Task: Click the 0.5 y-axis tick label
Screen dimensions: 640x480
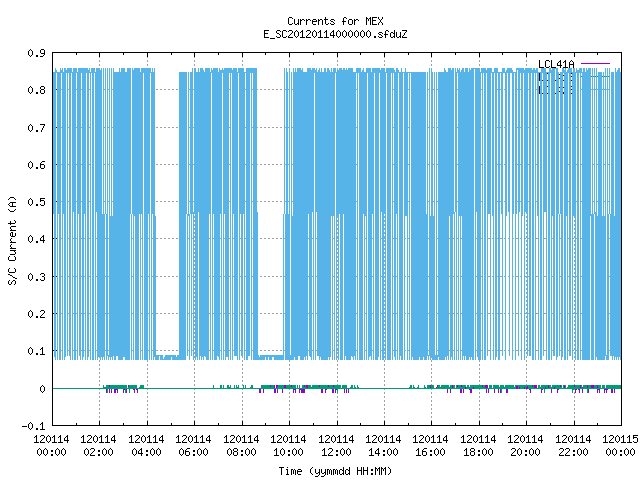Action: [x=36, y=202]
